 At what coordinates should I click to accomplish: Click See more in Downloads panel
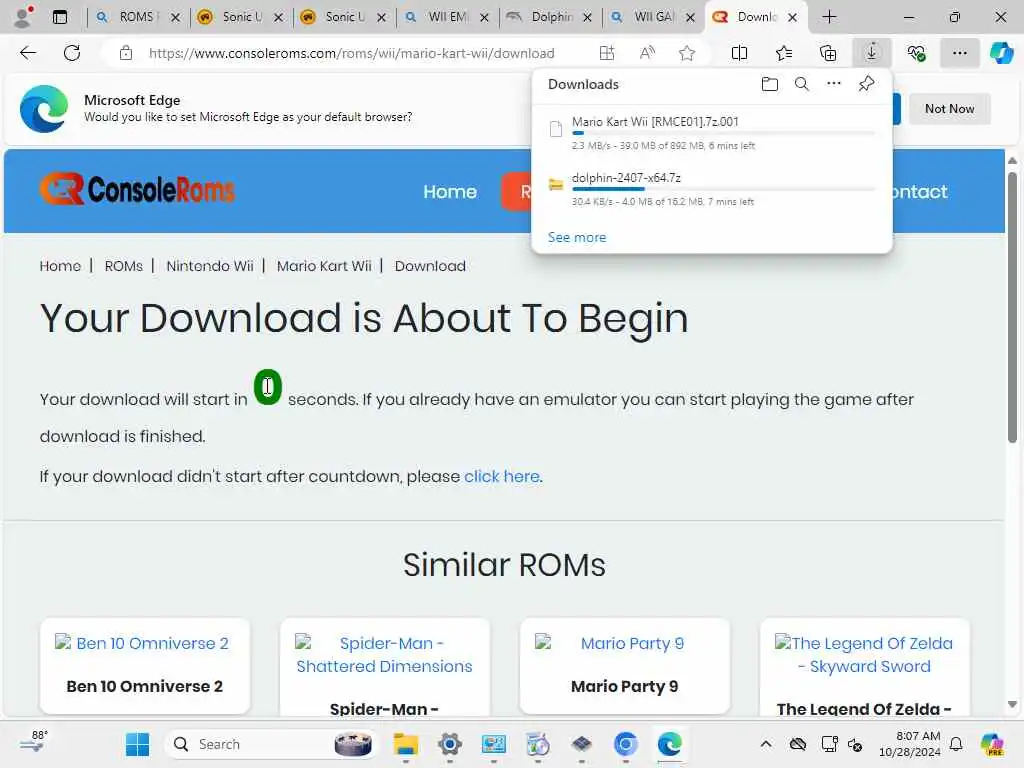click(577, 237)
